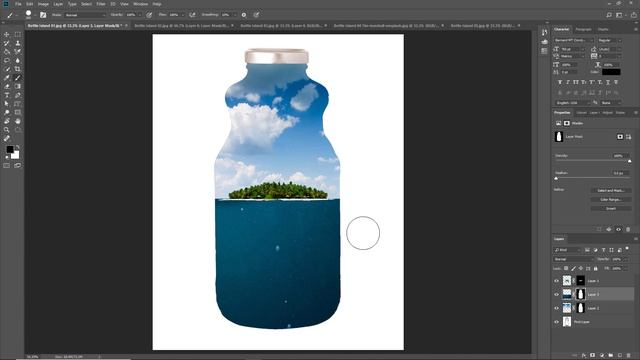Select the Zoom tool in the toolbar
Viewport: 640px width, 360px height.
(7, 129)
